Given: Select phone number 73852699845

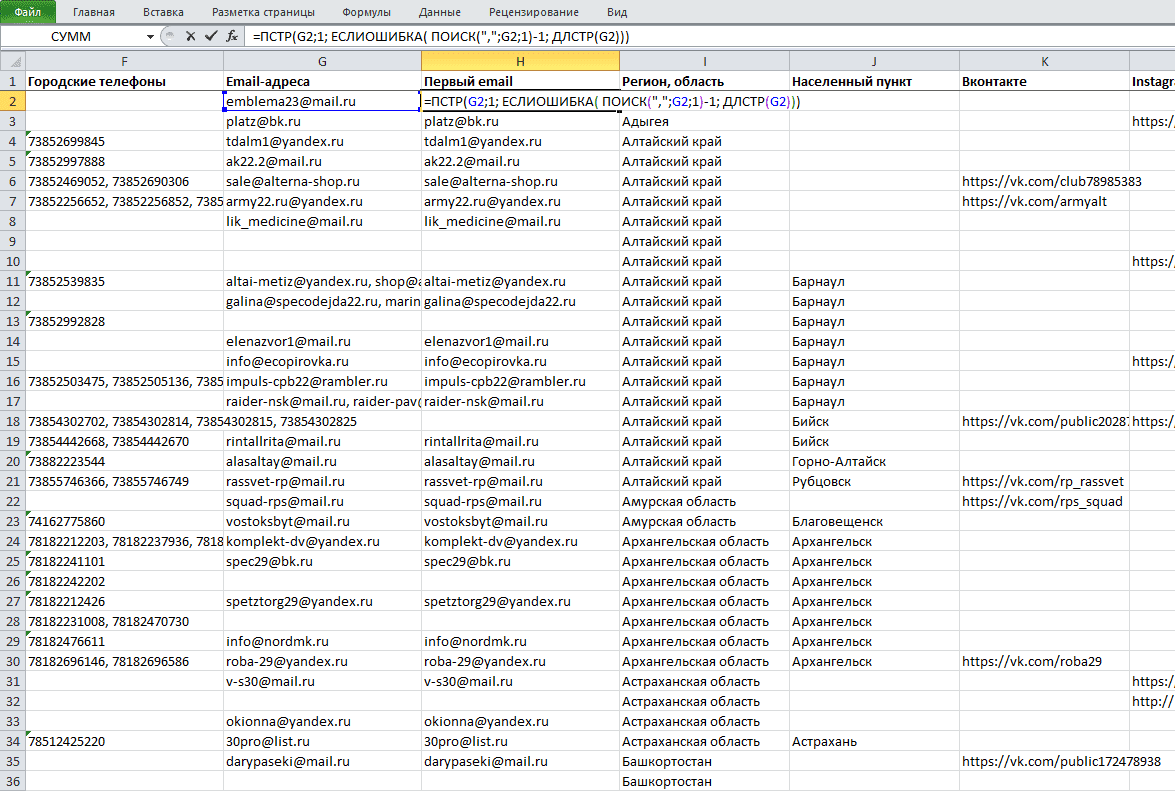Looking at the screenshot, I should pos(124,141).
